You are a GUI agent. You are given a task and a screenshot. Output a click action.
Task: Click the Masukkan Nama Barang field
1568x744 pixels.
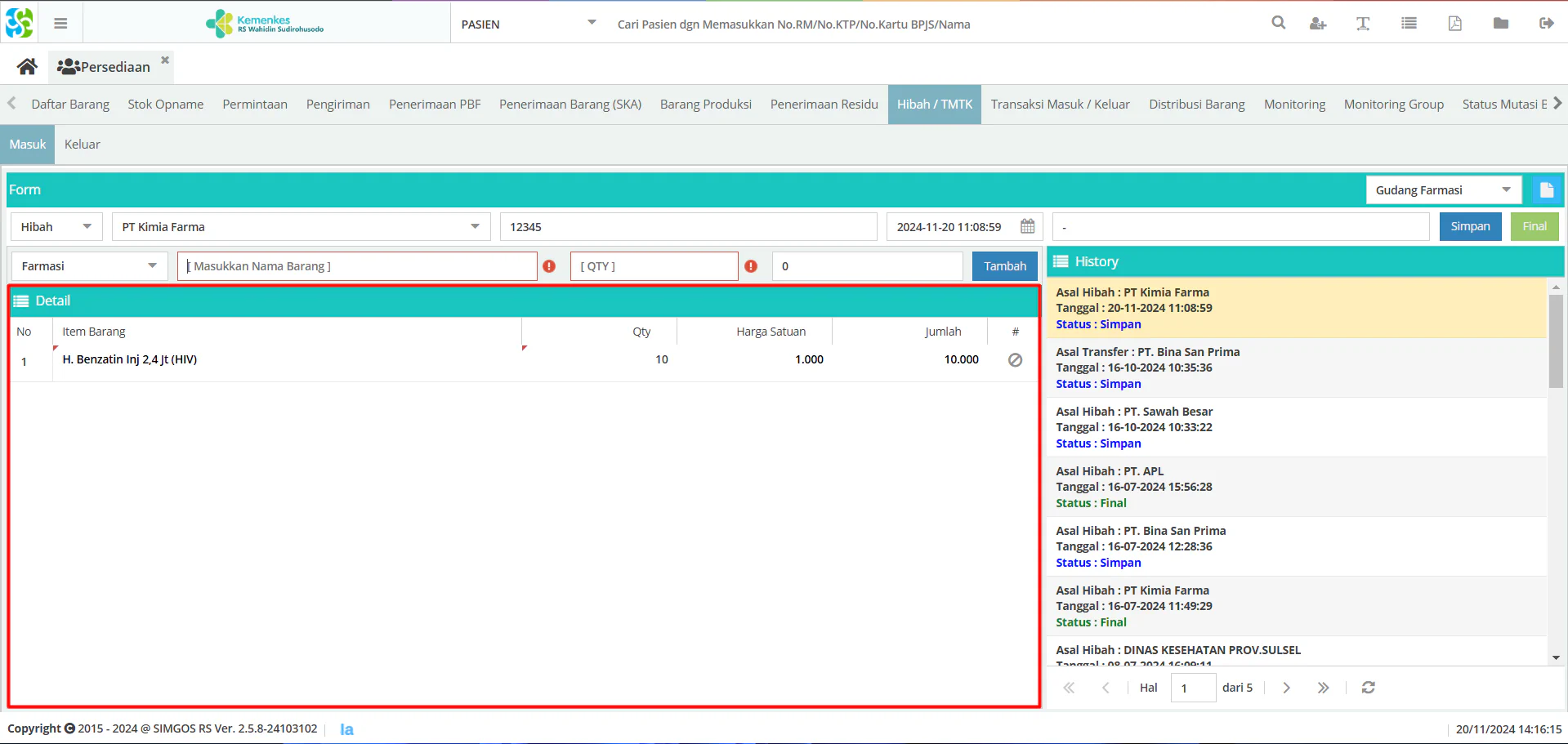(x=357, y=266)
